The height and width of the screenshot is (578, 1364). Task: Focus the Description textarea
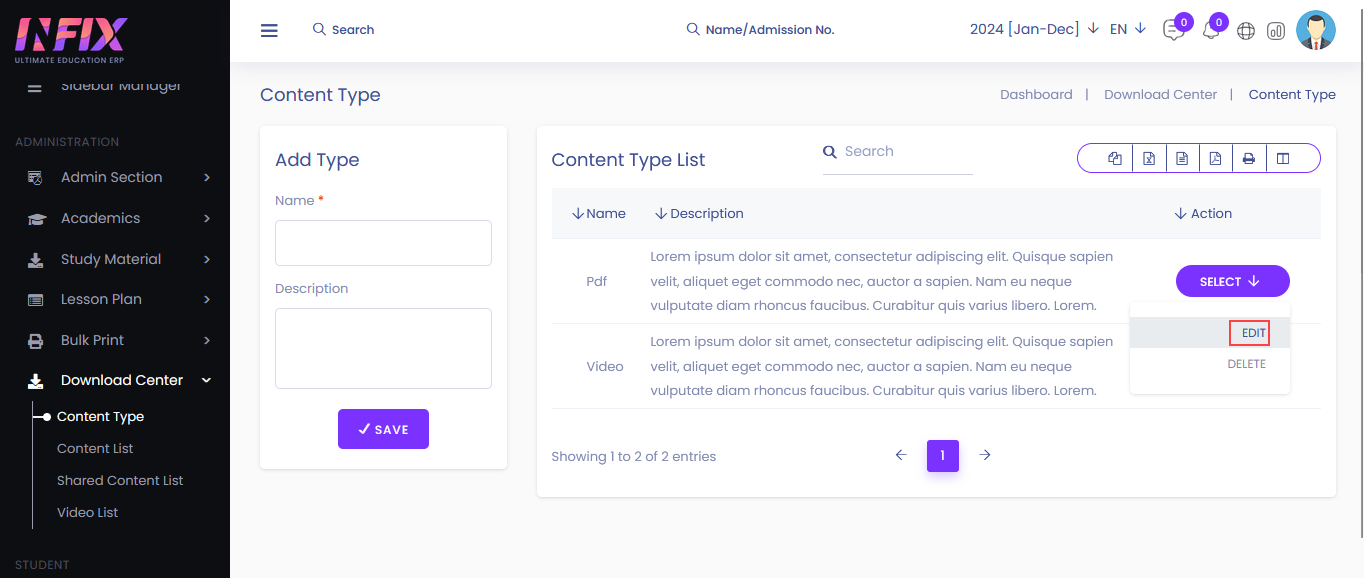pyautogui.click(x=383, y=348)
